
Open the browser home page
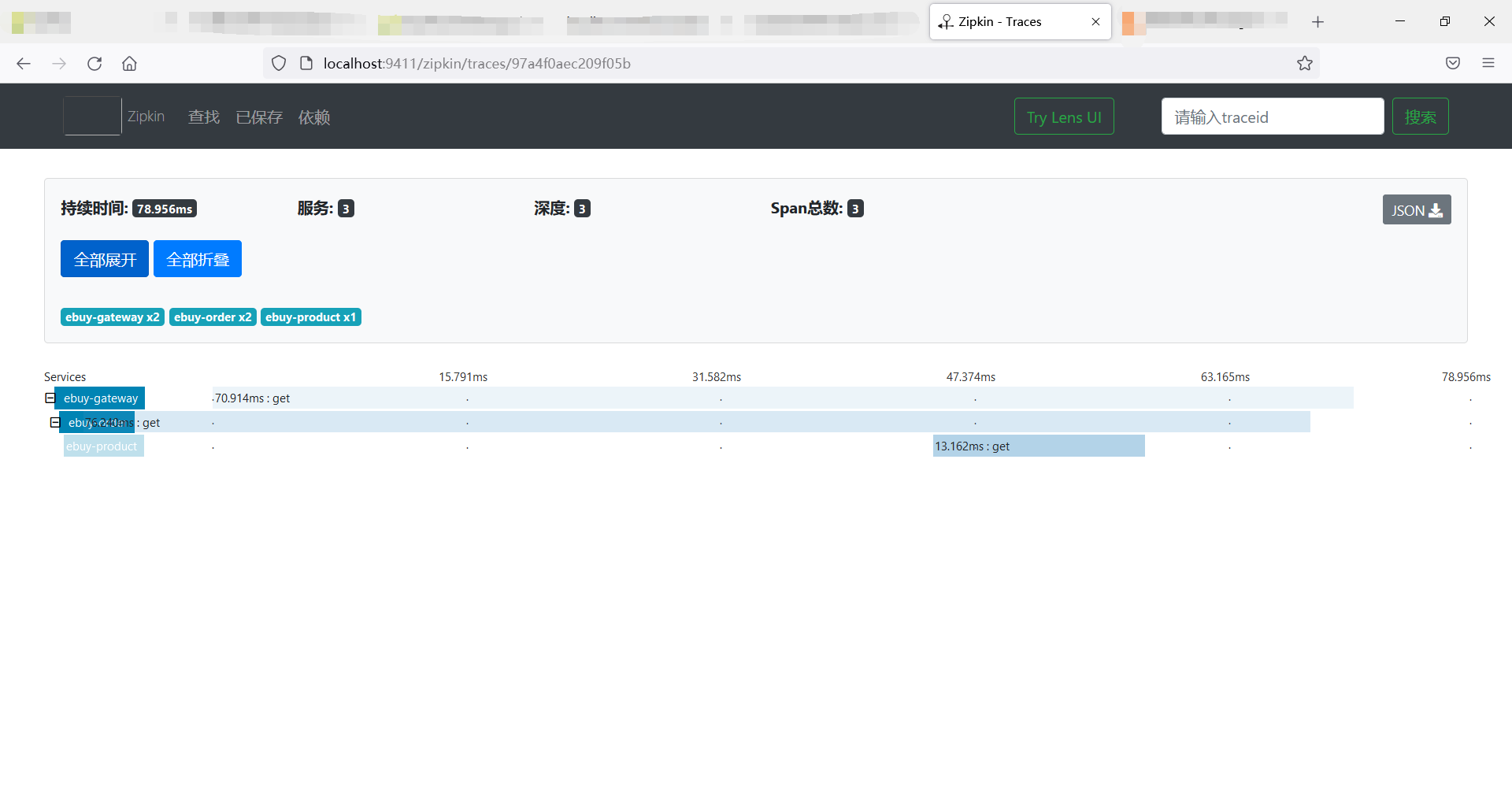(129, 64)
